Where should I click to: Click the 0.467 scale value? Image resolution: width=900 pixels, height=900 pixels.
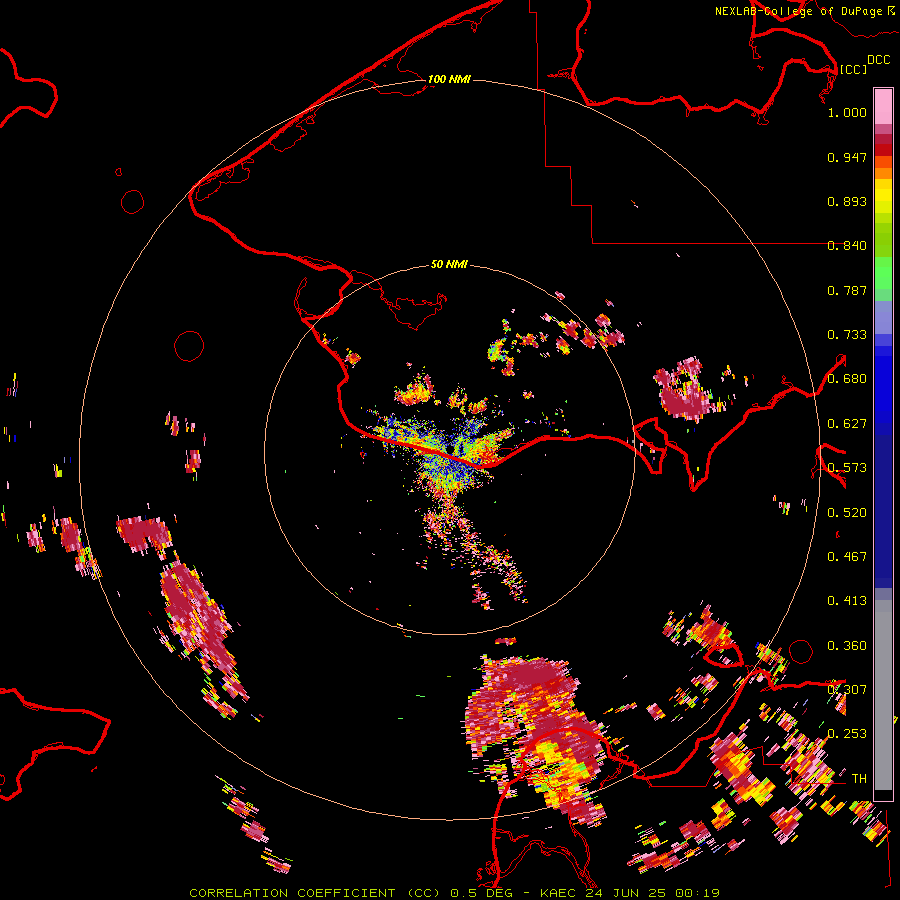click(847, 557)
